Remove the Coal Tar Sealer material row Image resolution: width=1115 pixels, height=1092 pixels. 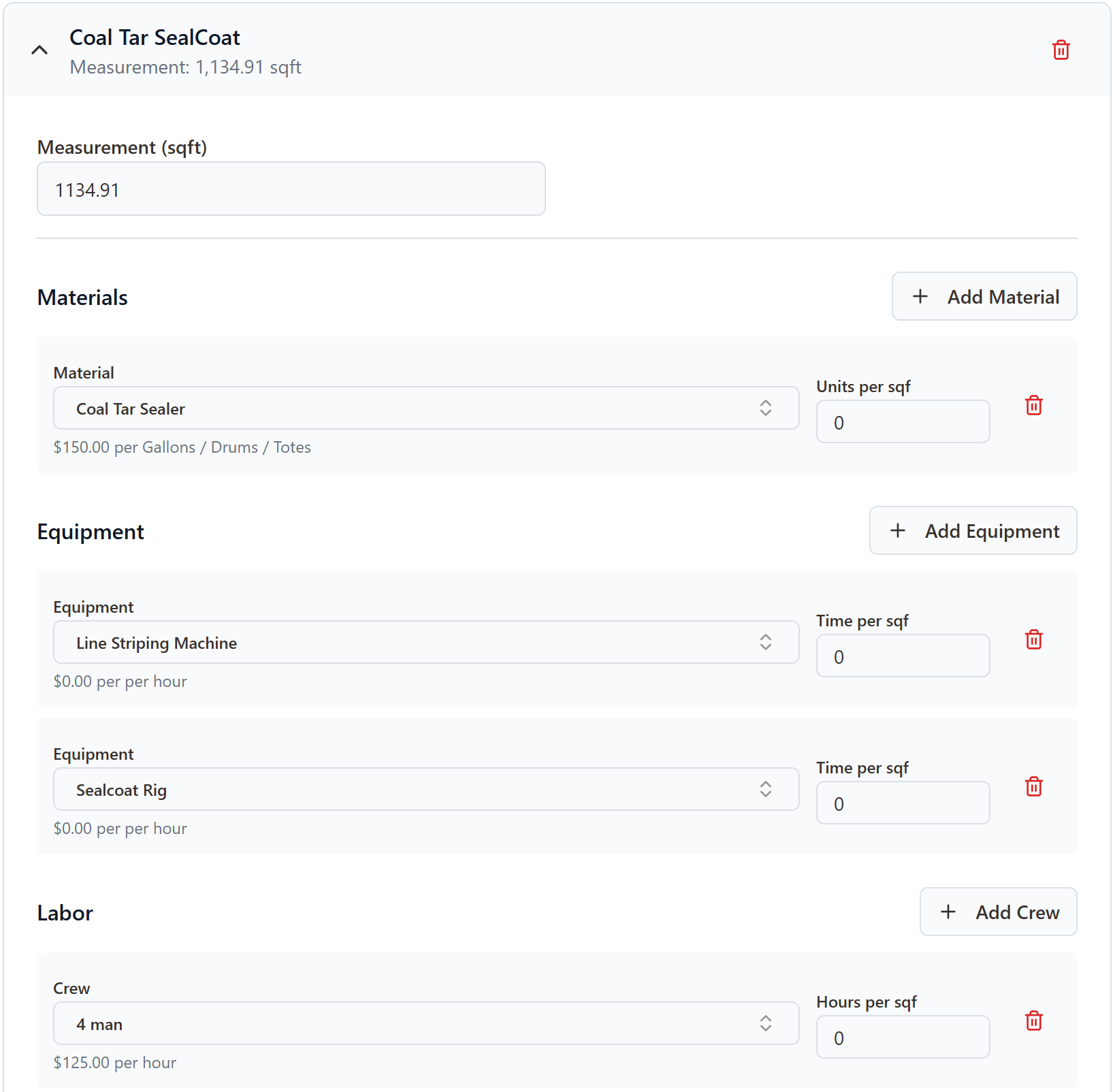pyautogui.click(x=1033, y=405)
